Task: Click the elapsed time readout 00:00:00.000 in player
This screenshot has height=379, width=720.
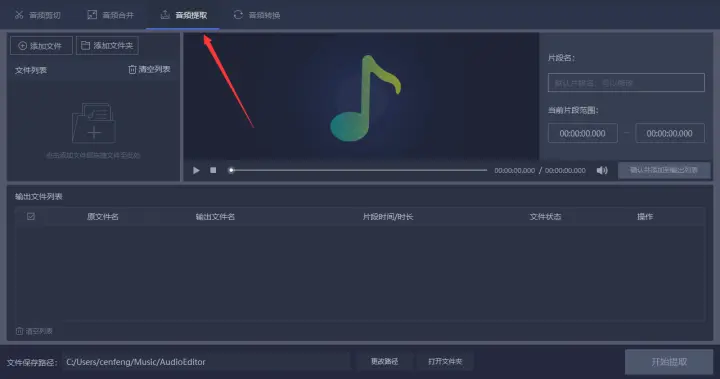Action: 514,170
